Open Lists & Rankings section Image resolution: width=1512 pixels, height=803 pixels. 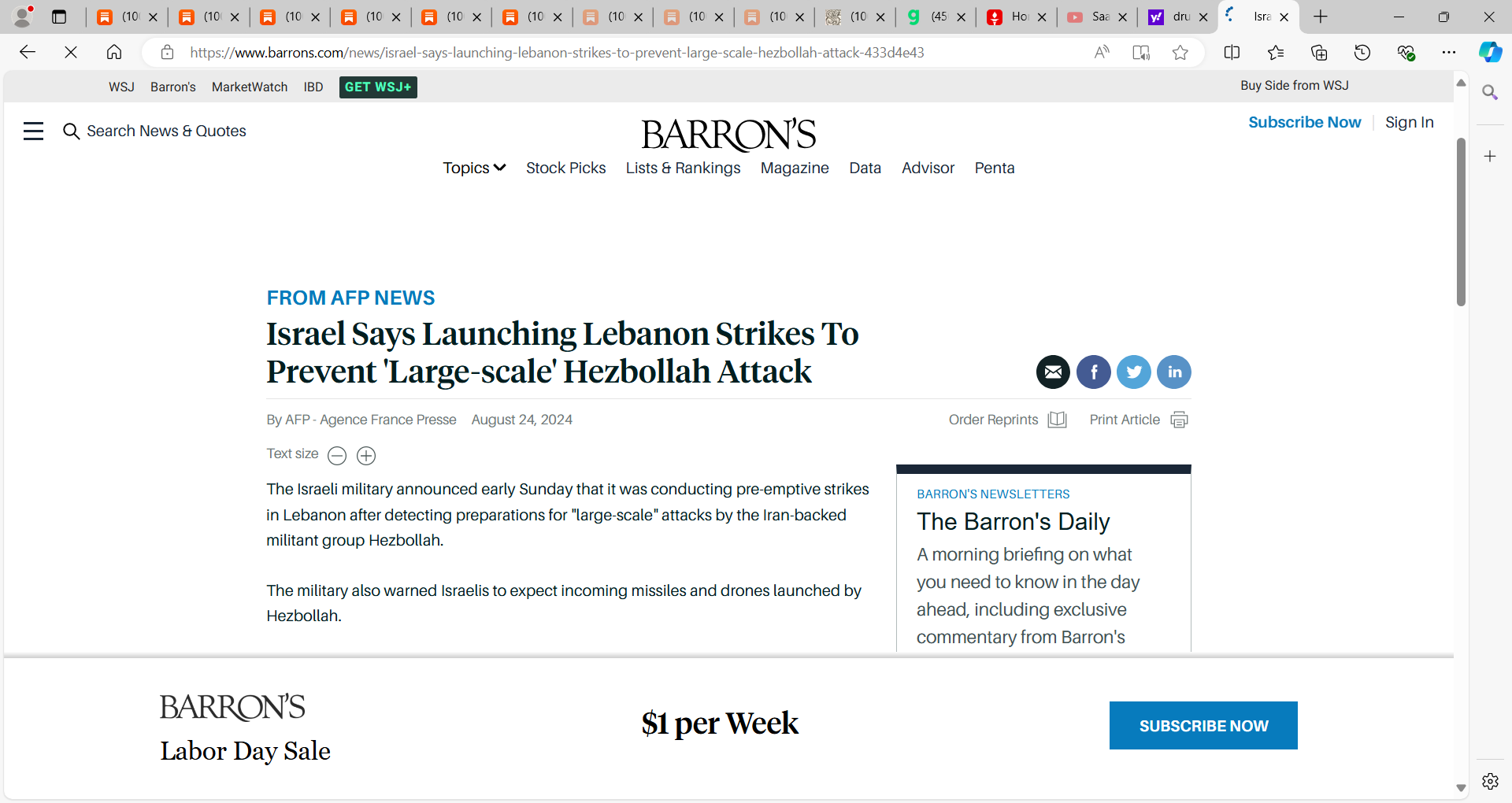(x=683, y=168)
